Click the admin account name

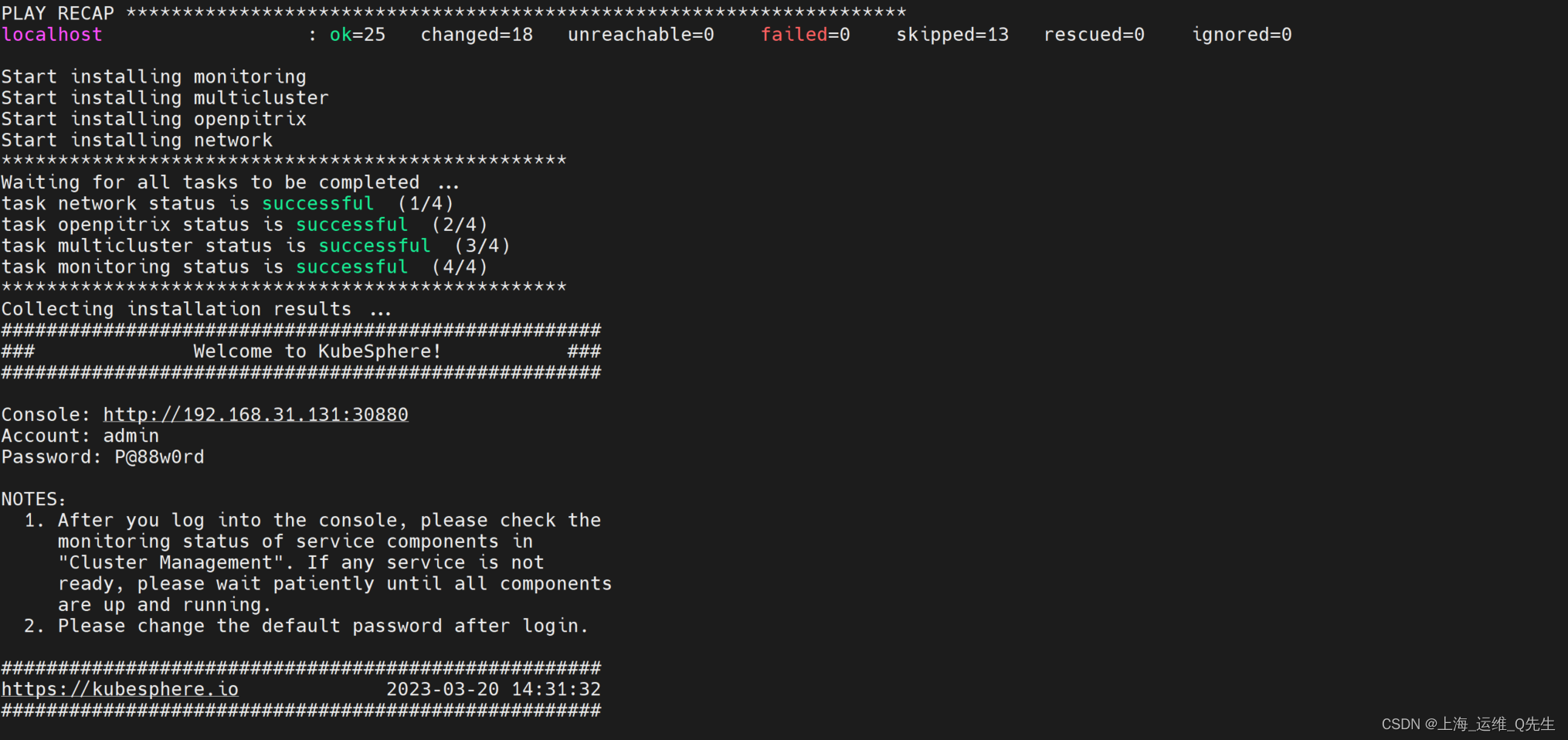(131, 436)
